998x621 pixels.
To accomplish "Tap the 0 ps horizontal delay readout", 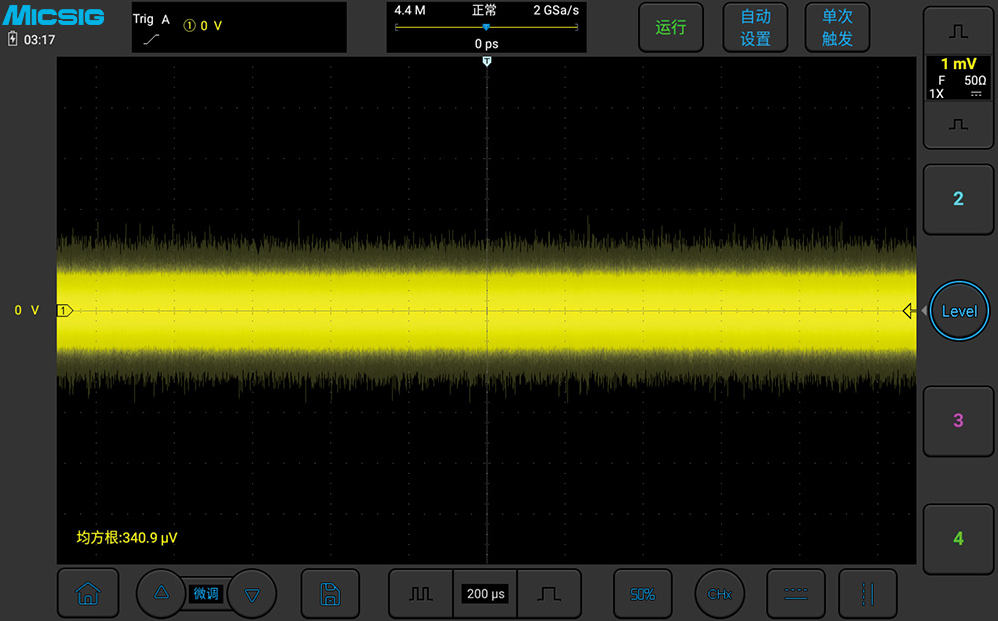I will coord(486,44).
